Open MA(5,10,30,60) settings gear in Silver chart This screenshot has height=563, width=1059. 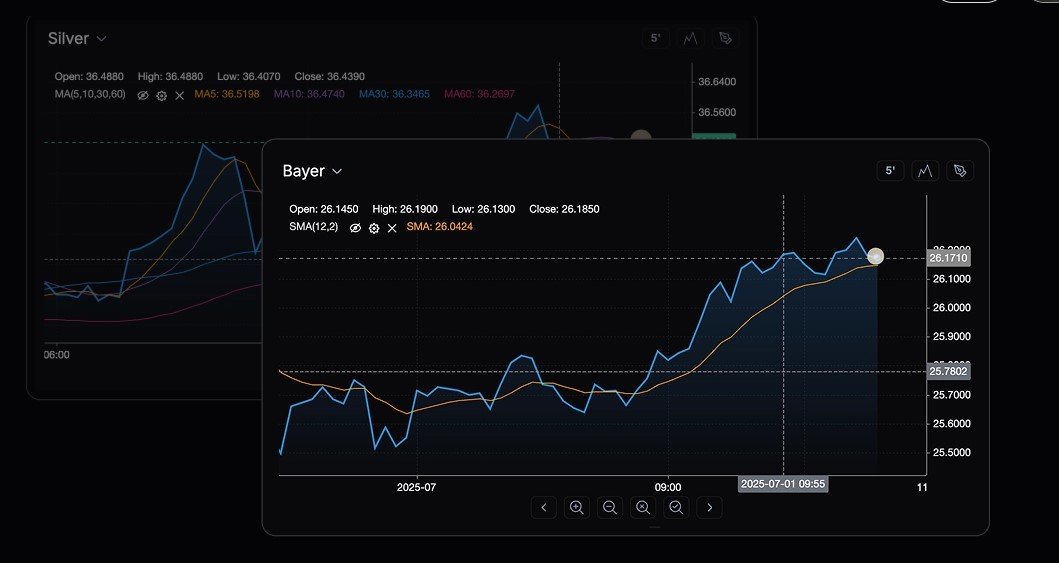click(x=161, y=95)
